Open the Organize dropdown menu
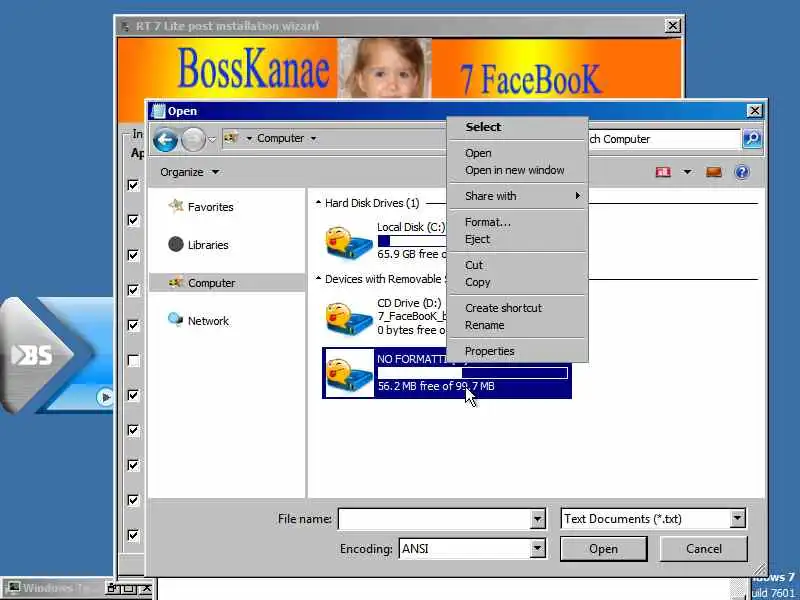Viewport: 800px width, 600px height. 189,172
